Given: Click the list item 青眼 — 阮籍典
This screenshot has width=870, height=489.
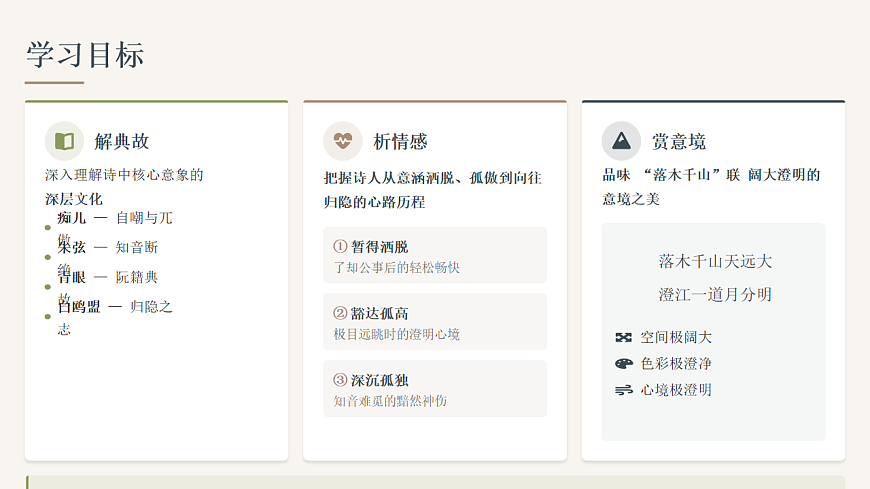Looking at the screenshot, I should (108, 277).
